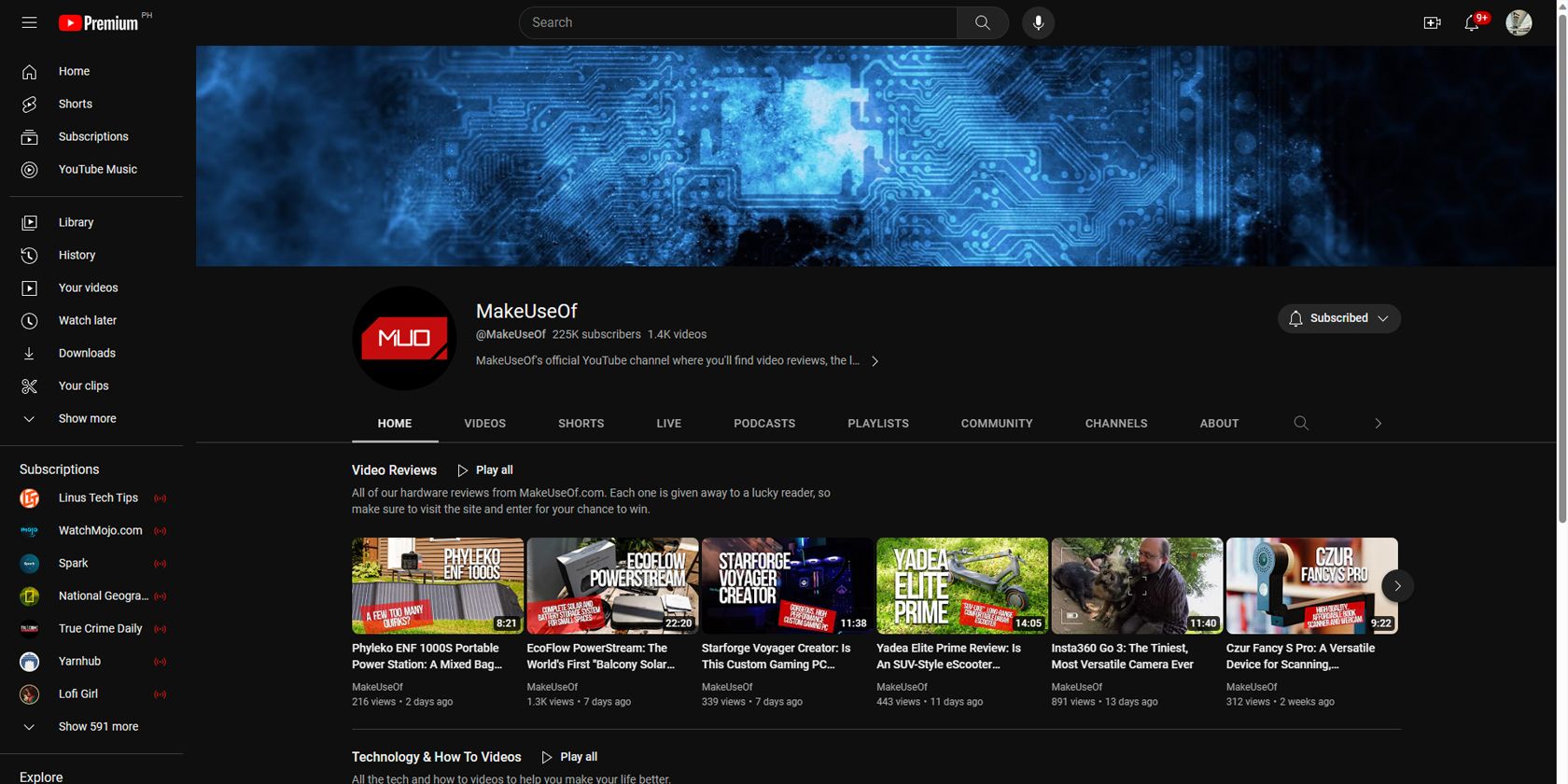Open Spark channel subscription
Screen dimensions: 1568x784
tap(96, 563)
